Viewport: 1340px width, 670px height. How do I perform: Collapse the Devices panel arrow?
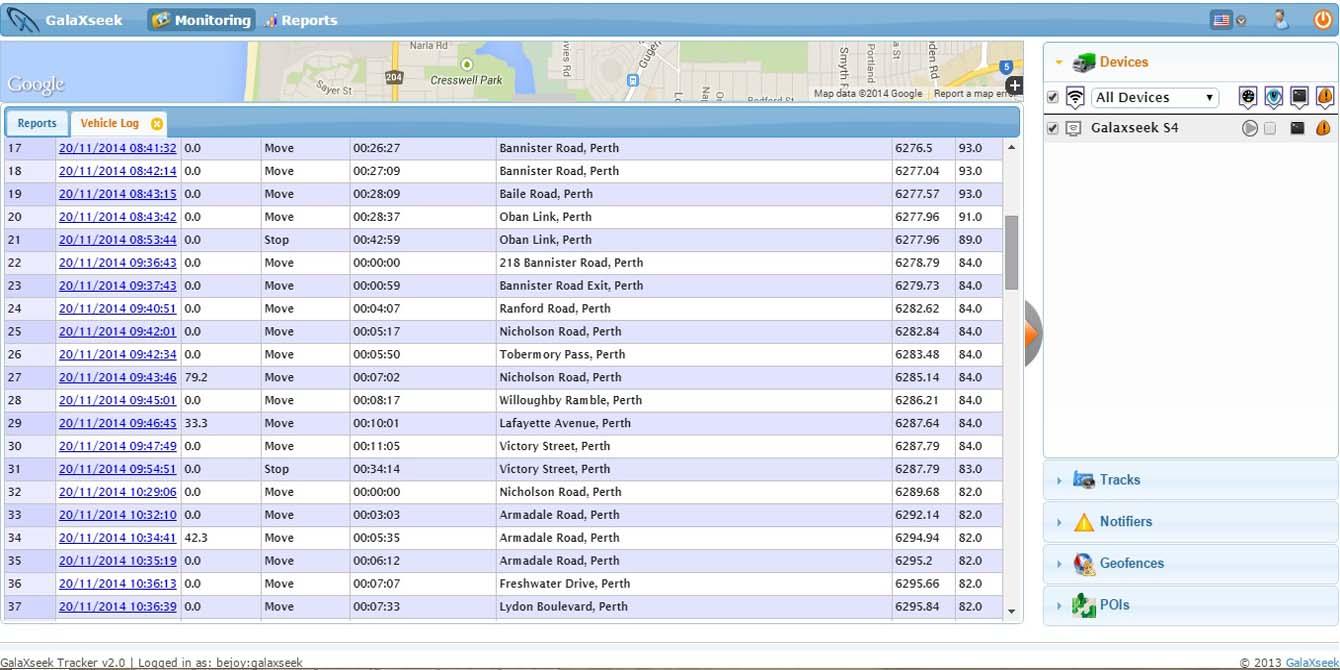pos(1059,63)
